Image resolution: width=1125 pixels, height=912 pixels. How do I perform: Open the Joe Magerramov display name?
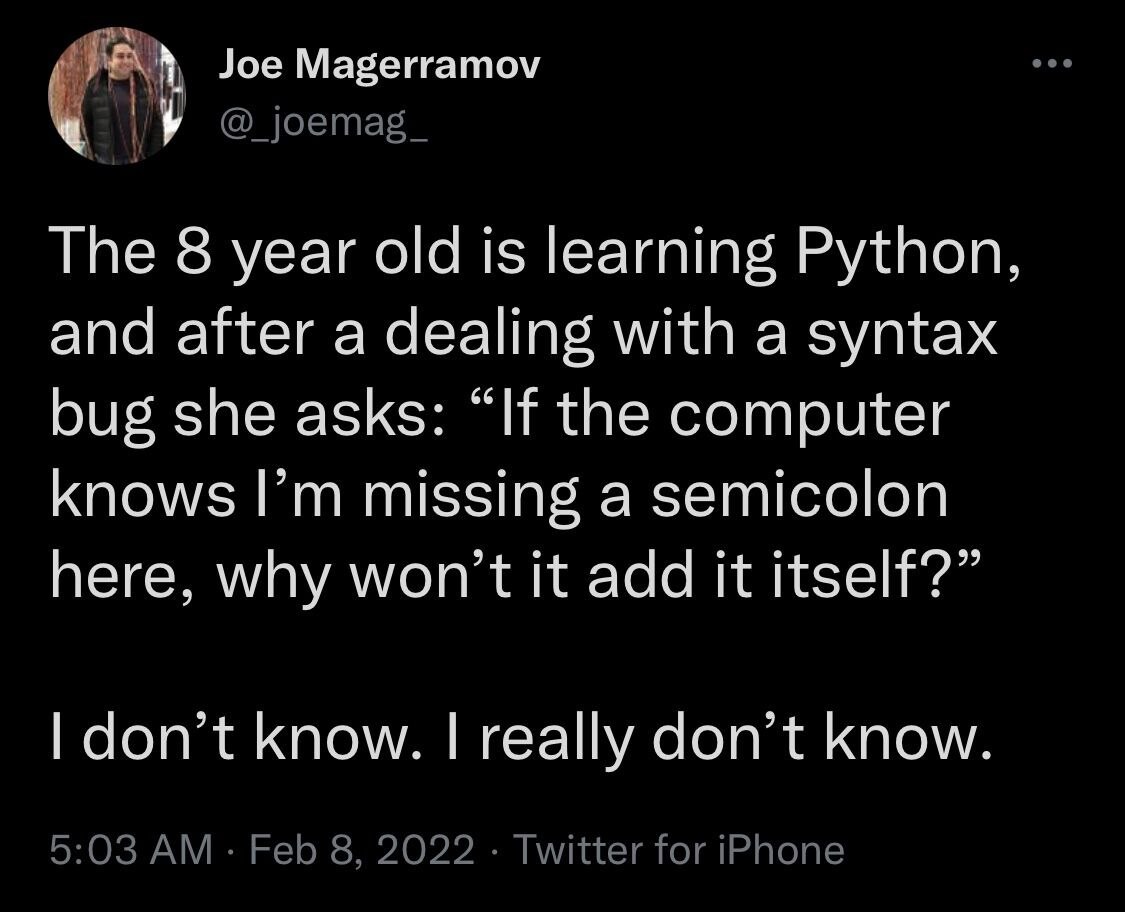click(x=379, y=65)
